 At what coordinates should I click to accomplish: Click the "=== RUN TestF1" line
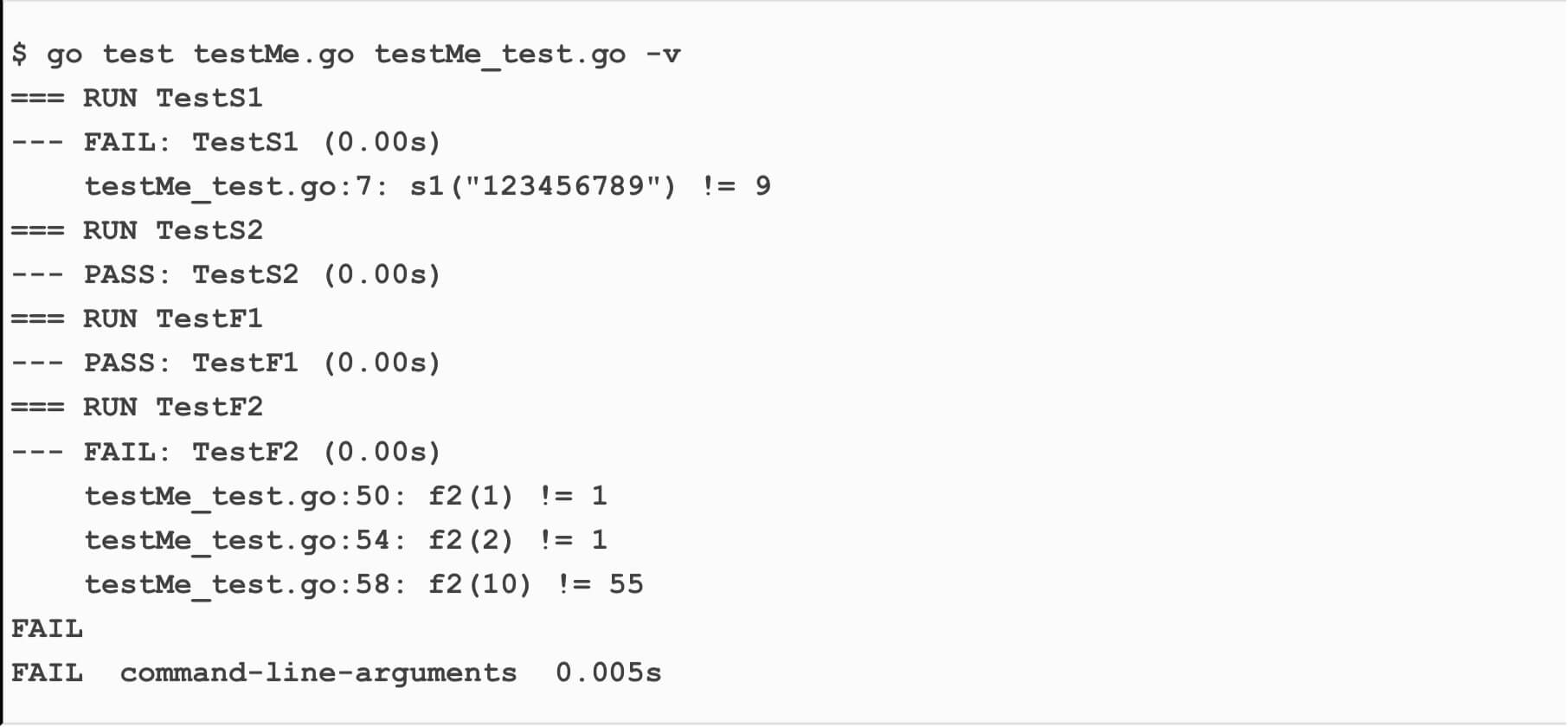pos(137,319)
